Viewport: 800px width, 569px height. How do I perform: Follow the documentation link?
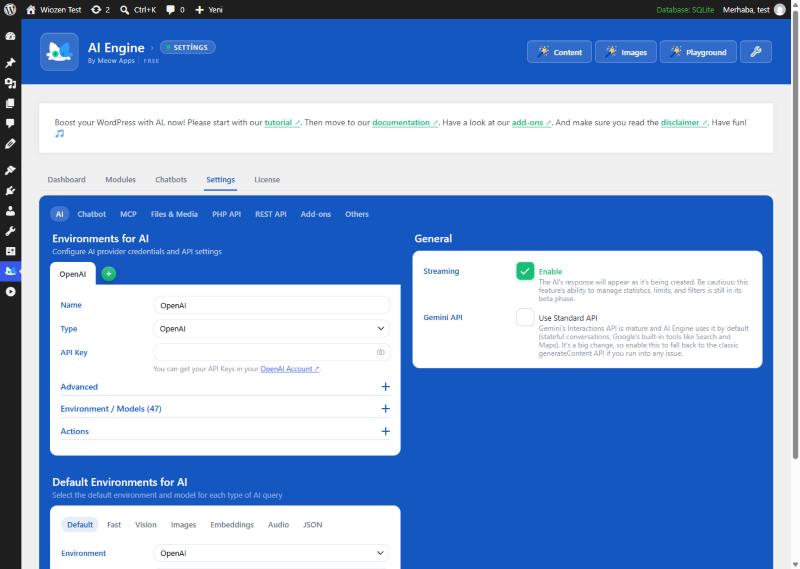tap(405, 122)
